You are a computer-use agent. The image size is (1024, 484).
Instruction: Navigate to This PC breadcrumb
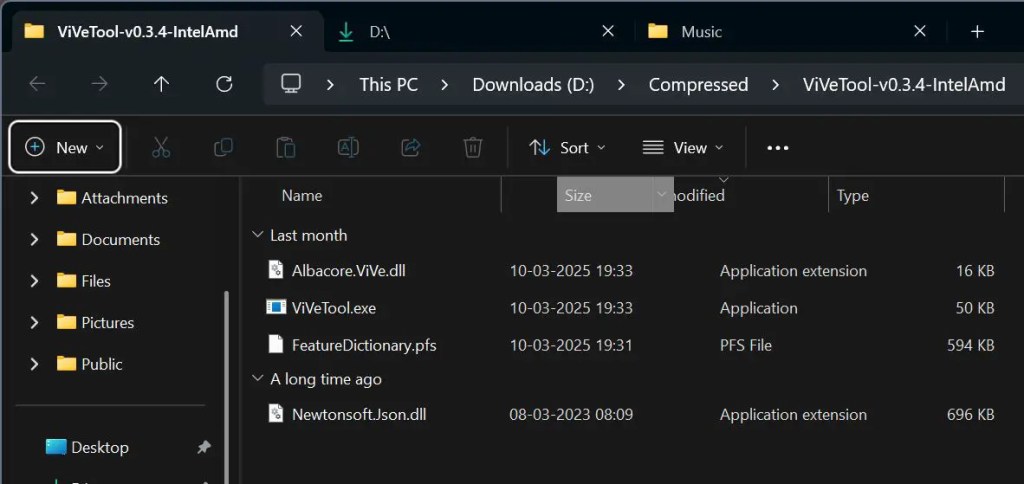(389, 85)
